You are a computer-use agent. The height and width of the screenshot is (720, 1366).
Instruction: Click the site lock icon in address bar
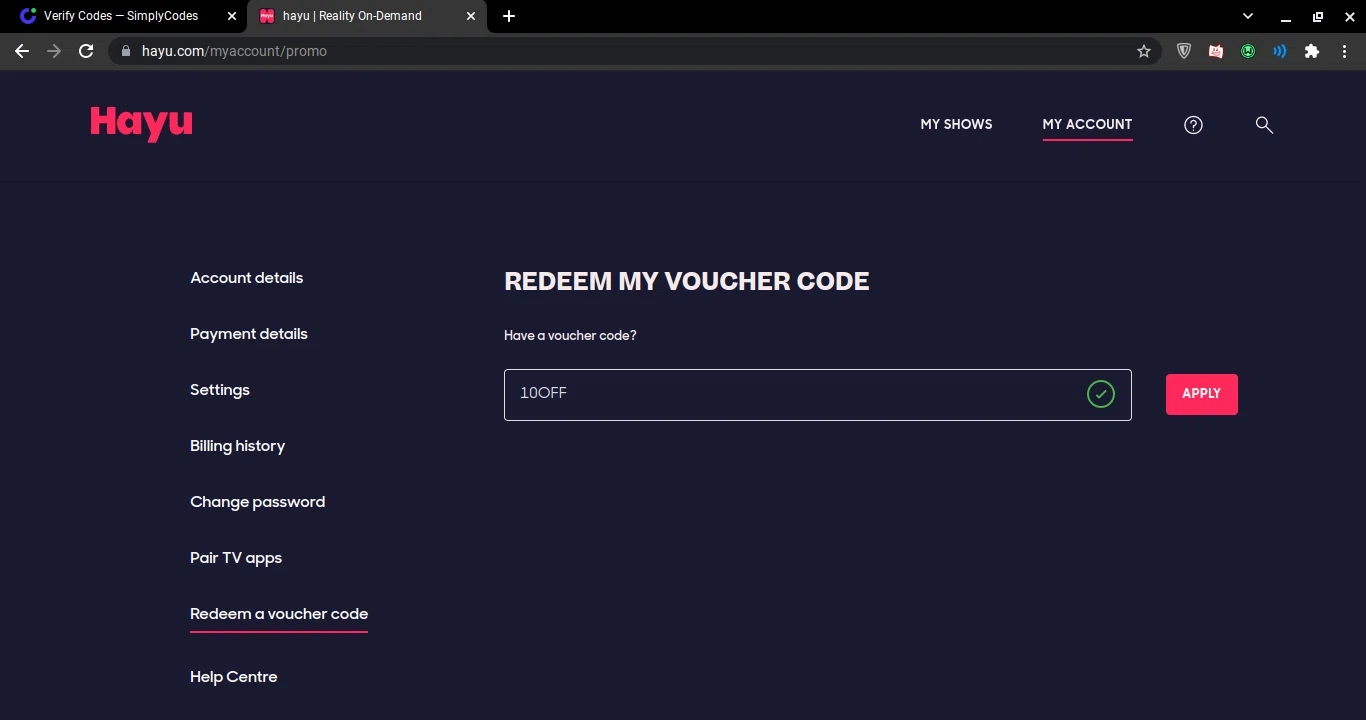[x=126, y=51]
